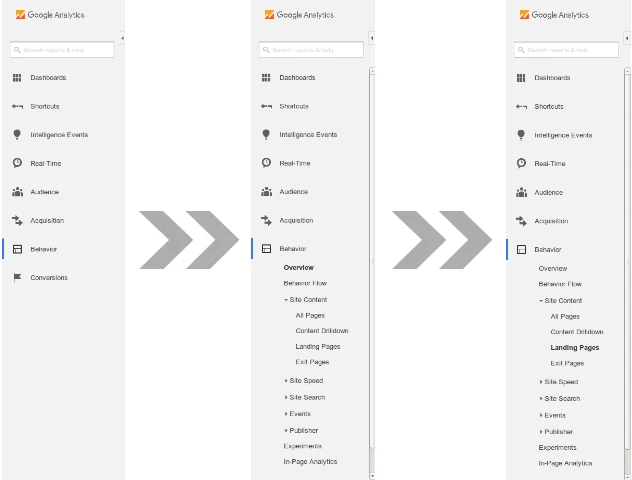Click Intelligence Events bulb icon in right panel
This screenshot has width=632, height=480.
(521, 135)
